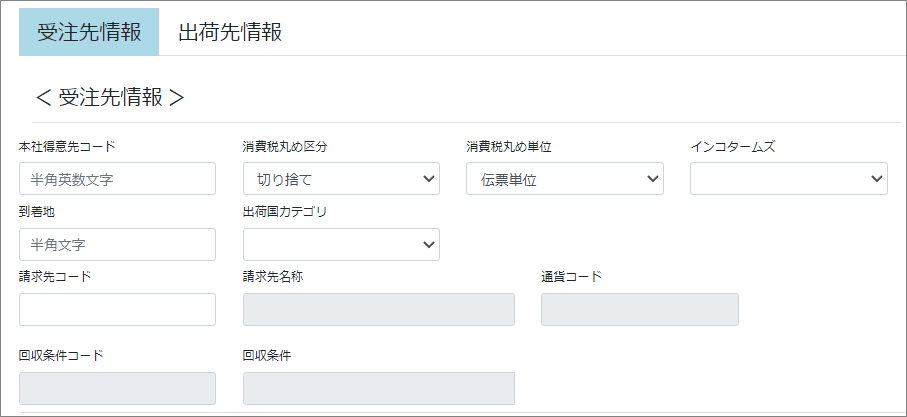907x417 pixels.
Task: Click the 出荷国カテゴリ label text
Action: [x=285, y=212]
